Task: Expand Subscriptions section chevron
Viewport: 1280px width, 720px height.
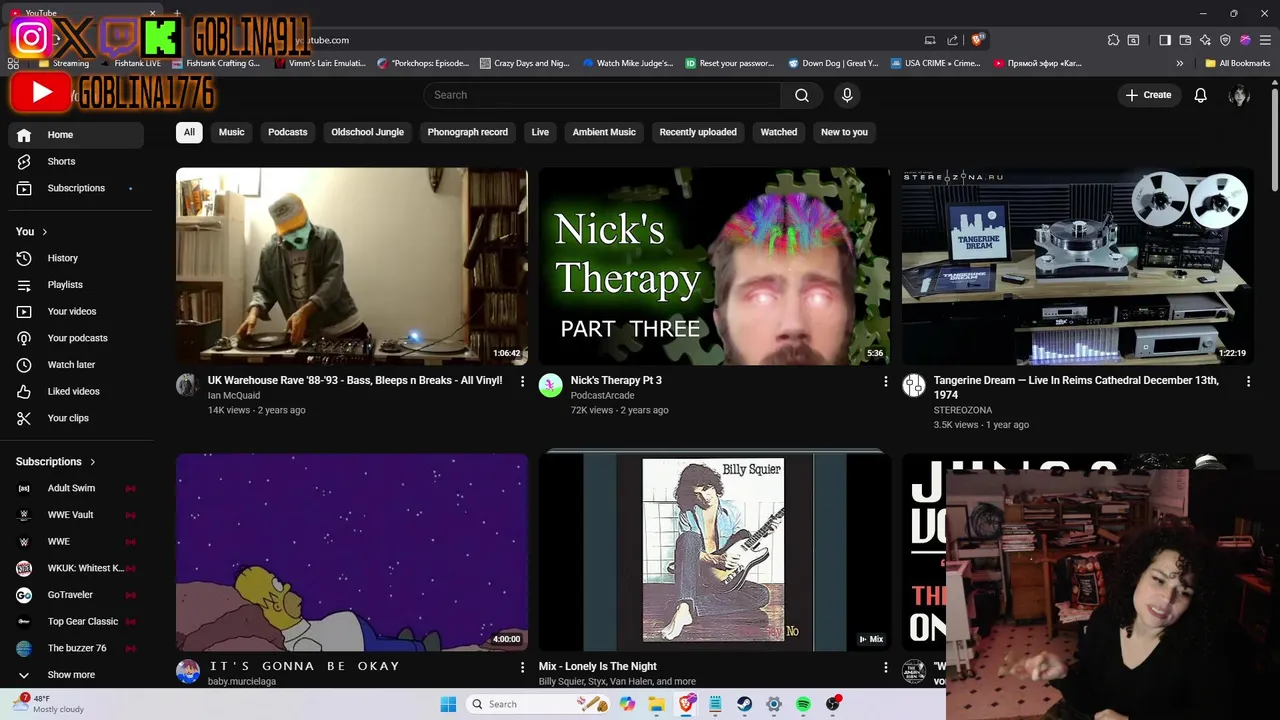Action: [93, 462]
